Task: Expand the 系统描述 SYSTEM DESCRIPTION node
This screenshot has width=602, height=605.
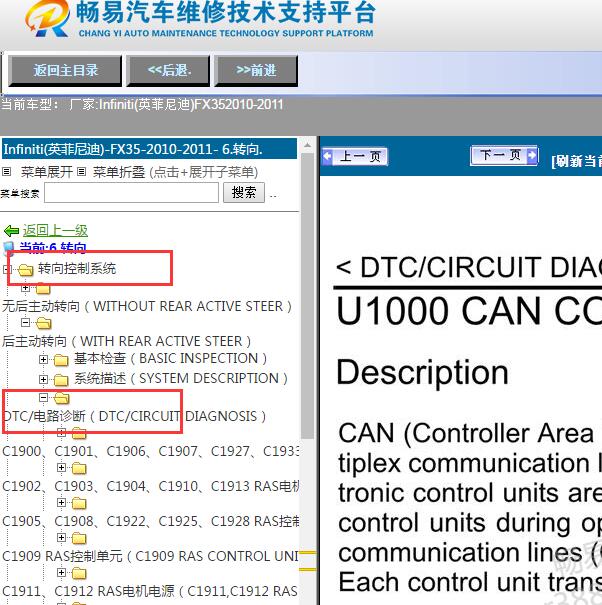Action: tap(43, 380)
